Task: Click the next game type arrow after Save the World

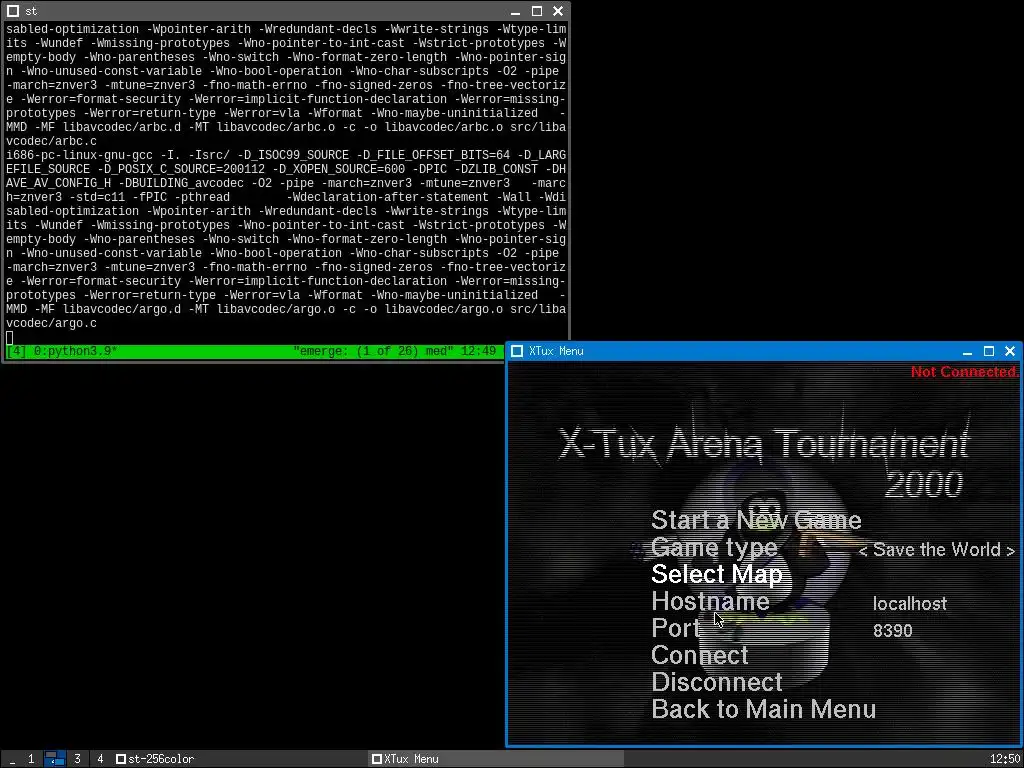Action: 1011,551
